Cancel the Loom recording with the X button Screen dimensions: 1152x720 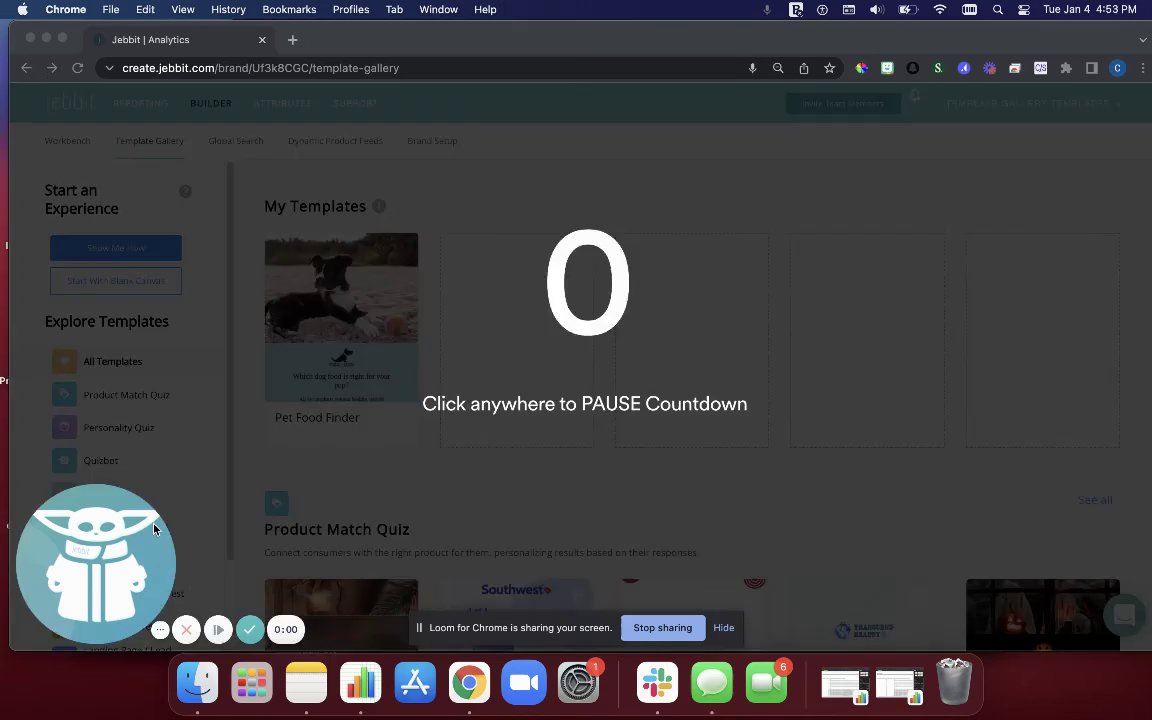[187, 630]
